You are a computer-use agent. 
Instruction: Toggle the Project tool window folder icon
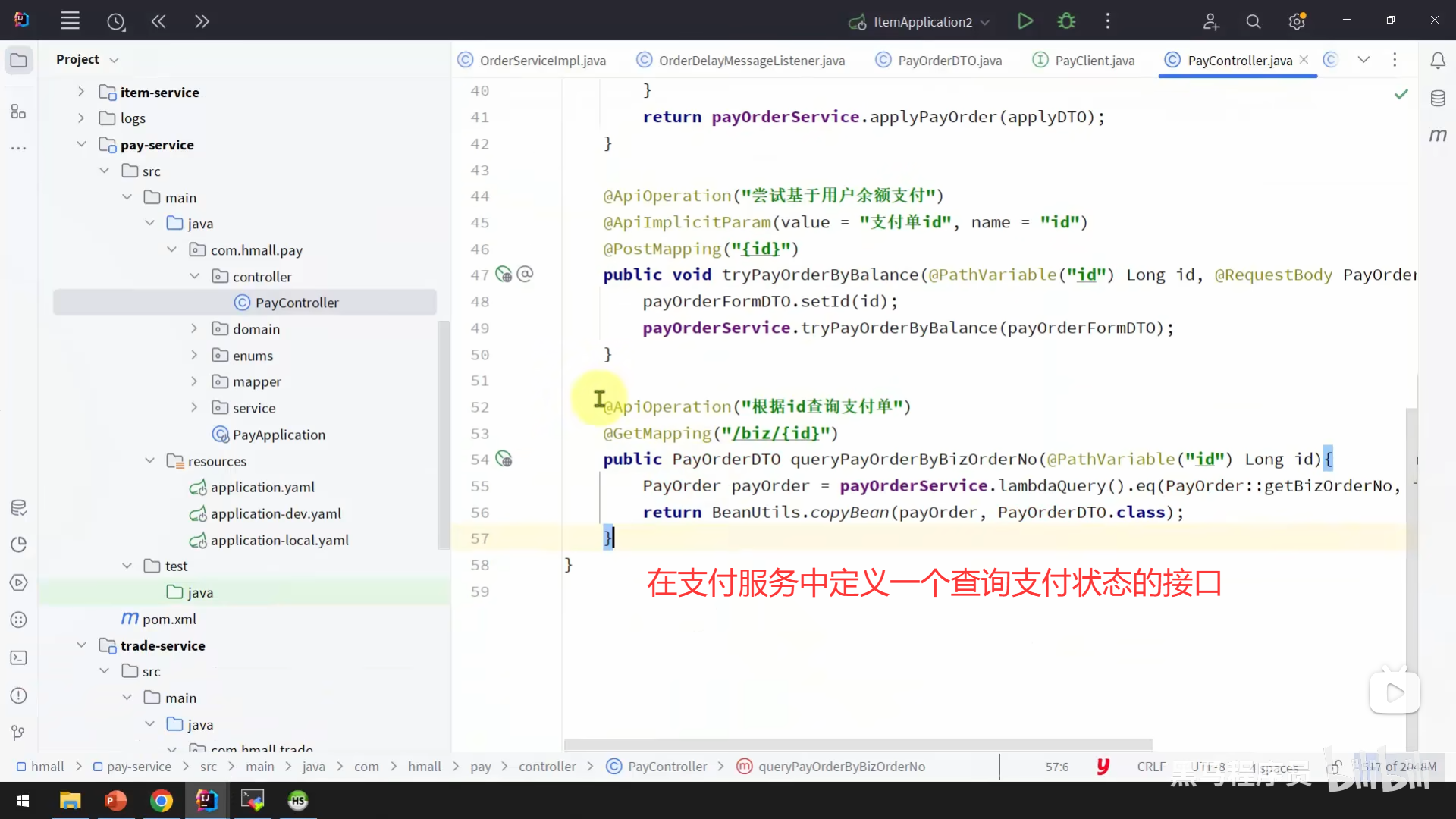click(x=19, y=61)
